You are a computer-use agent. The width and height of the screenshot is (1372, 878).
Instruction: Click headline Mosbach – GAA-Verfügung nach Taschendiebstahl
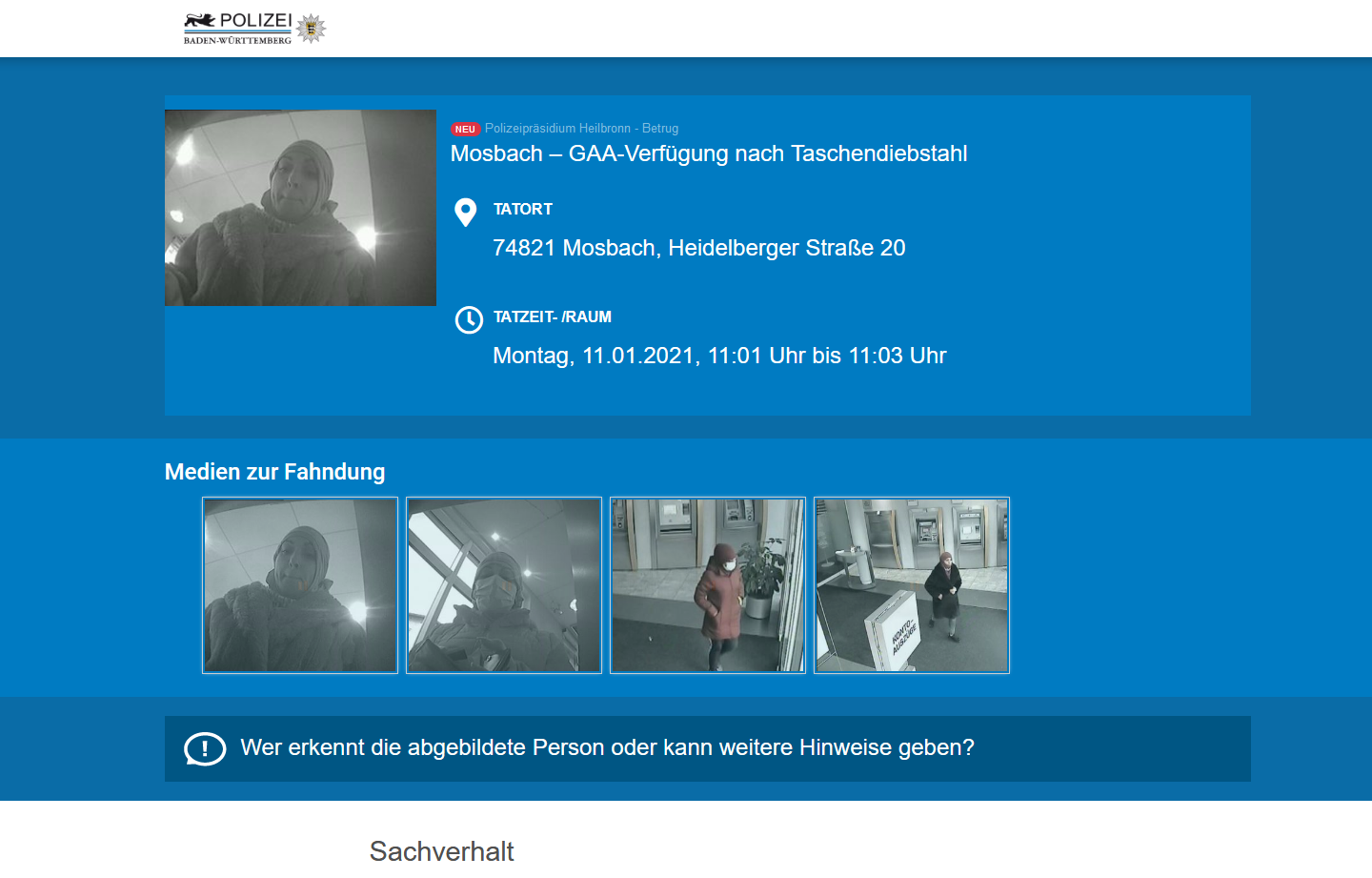coord(709,153)
